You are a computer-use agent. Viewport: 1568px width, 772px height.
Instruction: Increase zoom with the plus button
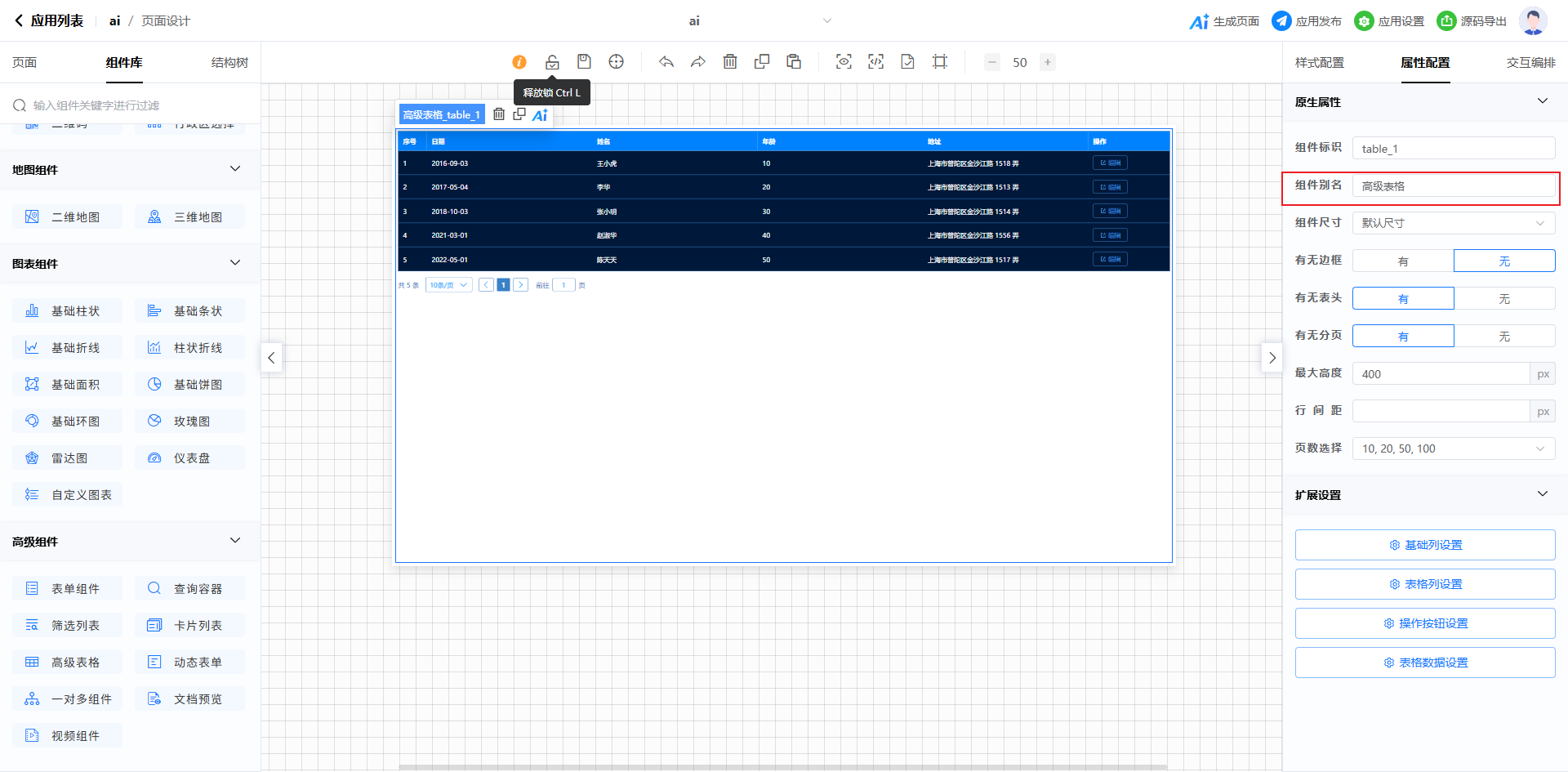[1048, 62]
